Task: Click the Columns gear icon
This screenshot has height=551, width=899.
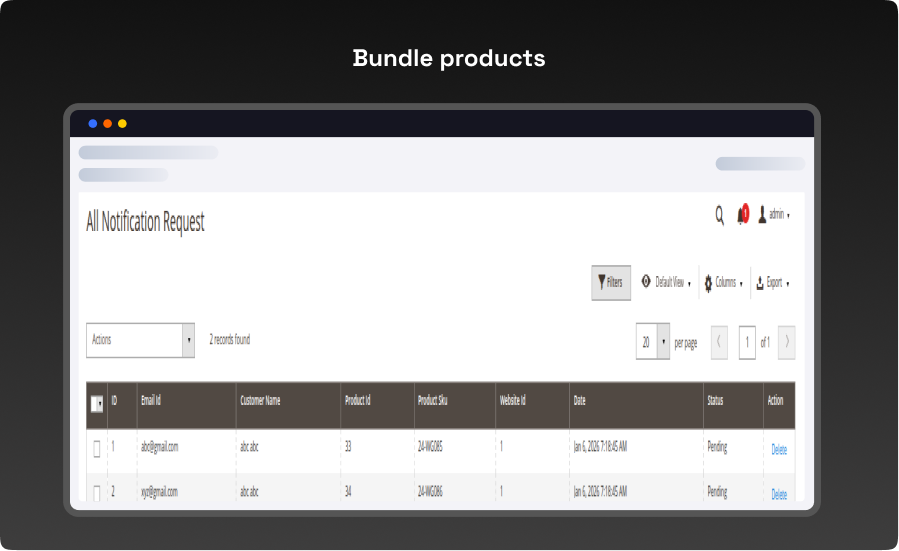Action: click(x=708, y=283)
